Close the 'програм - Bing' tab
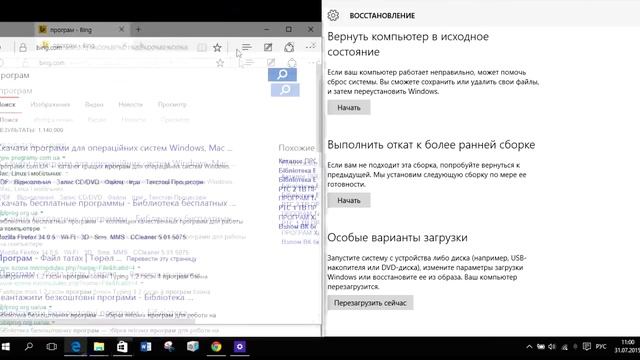Image resolution: width=640 pixels, height=360 pixels. click(x=121, y=29)
